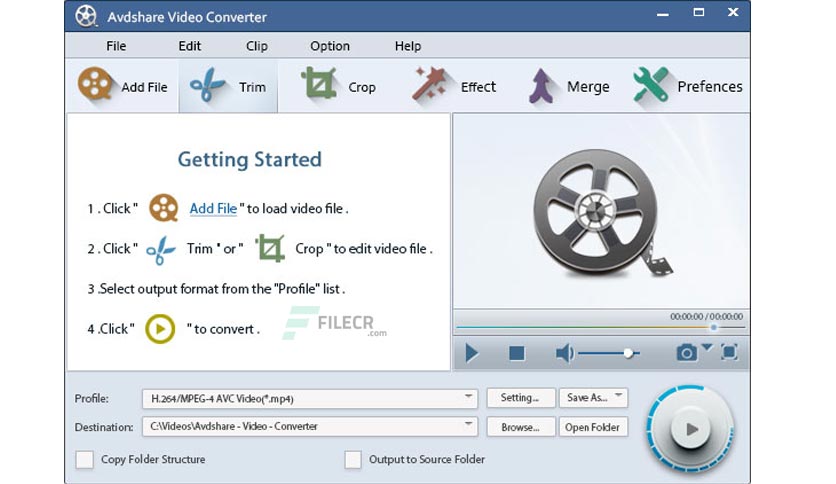Open the Effect magic wand tool

pyautogui.click(x=429, y=84)
